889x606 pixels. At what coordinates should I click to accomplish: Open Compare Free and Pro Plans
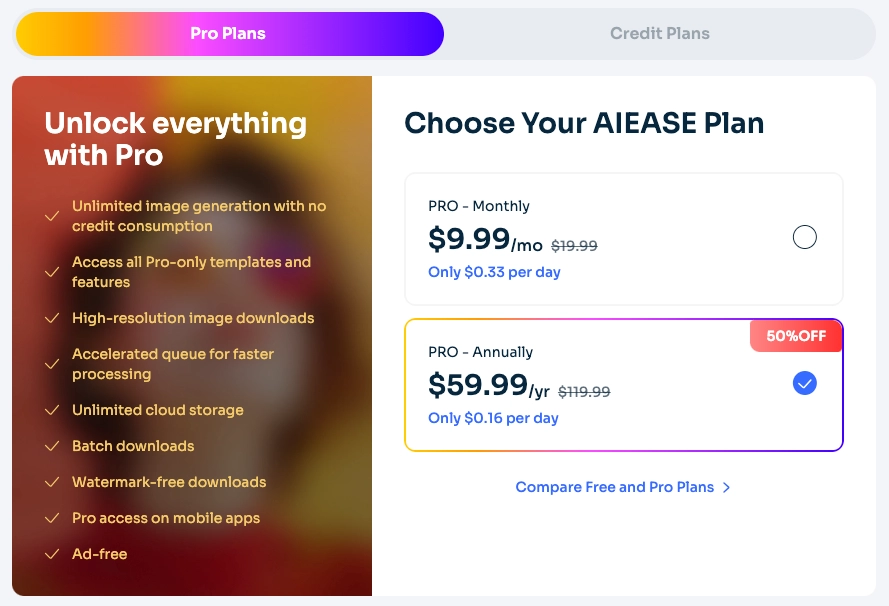pos(613,487)
